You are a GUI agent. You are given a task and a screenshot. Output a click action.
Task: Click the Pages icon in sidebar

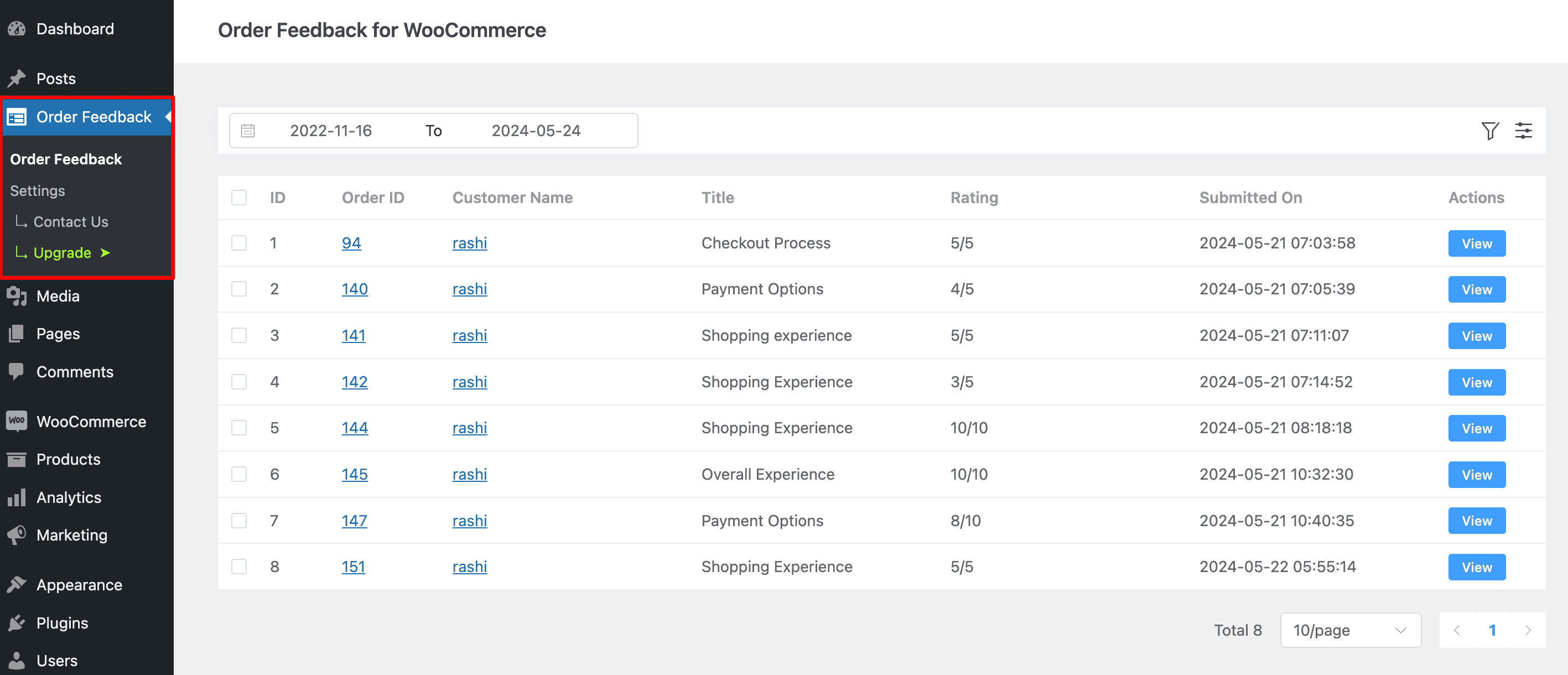pos(17,334)
